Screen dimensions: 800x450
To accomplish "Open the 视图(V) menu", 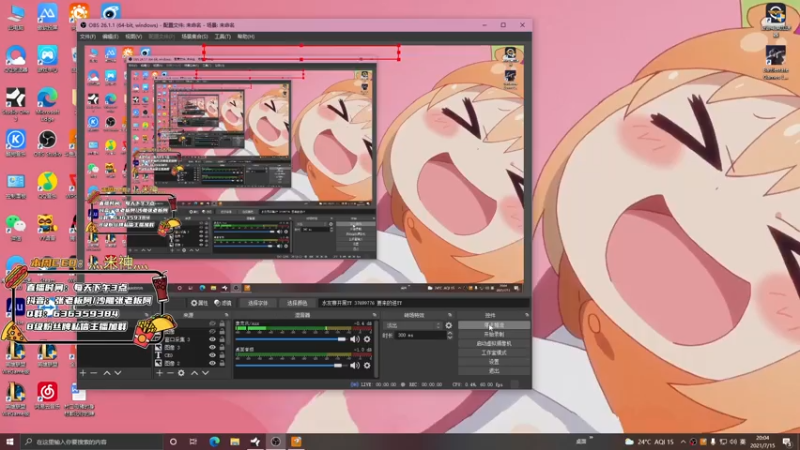I will point(134,37).
